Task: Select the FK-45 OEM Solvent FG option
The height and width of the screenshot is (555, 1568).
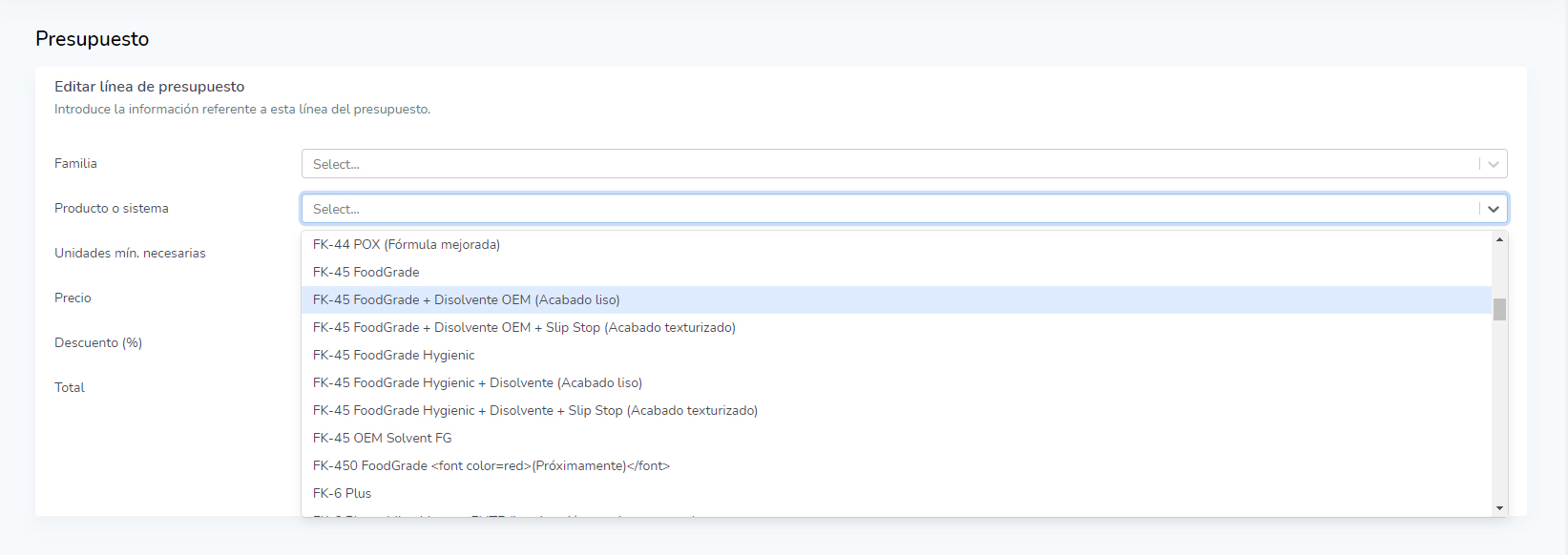Action: (x=383, y=439)
